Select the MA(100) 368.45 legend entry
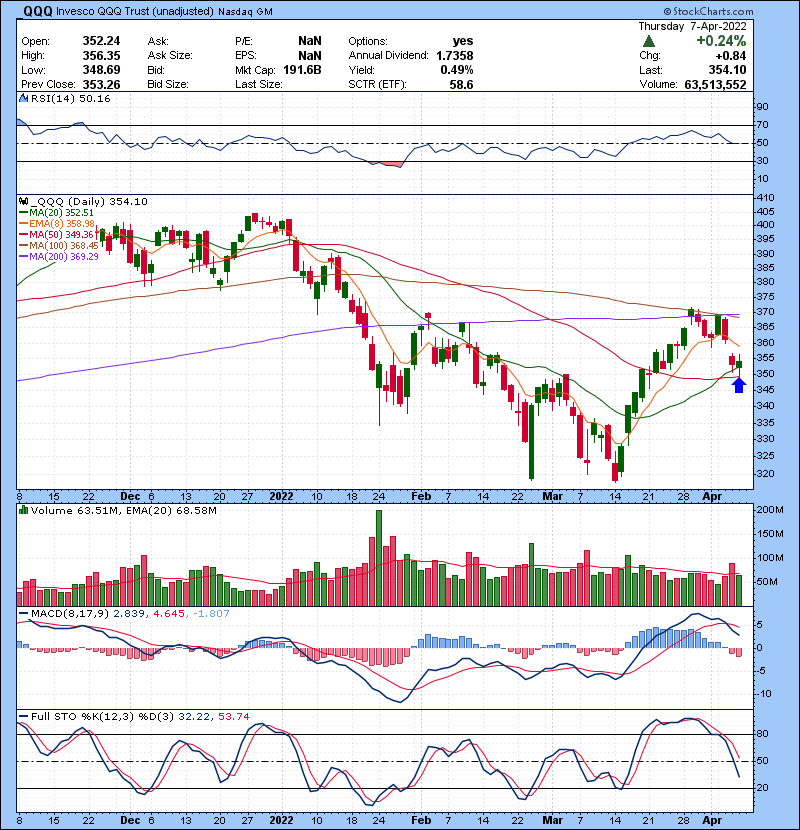800x830 pixels. [58, 246]
